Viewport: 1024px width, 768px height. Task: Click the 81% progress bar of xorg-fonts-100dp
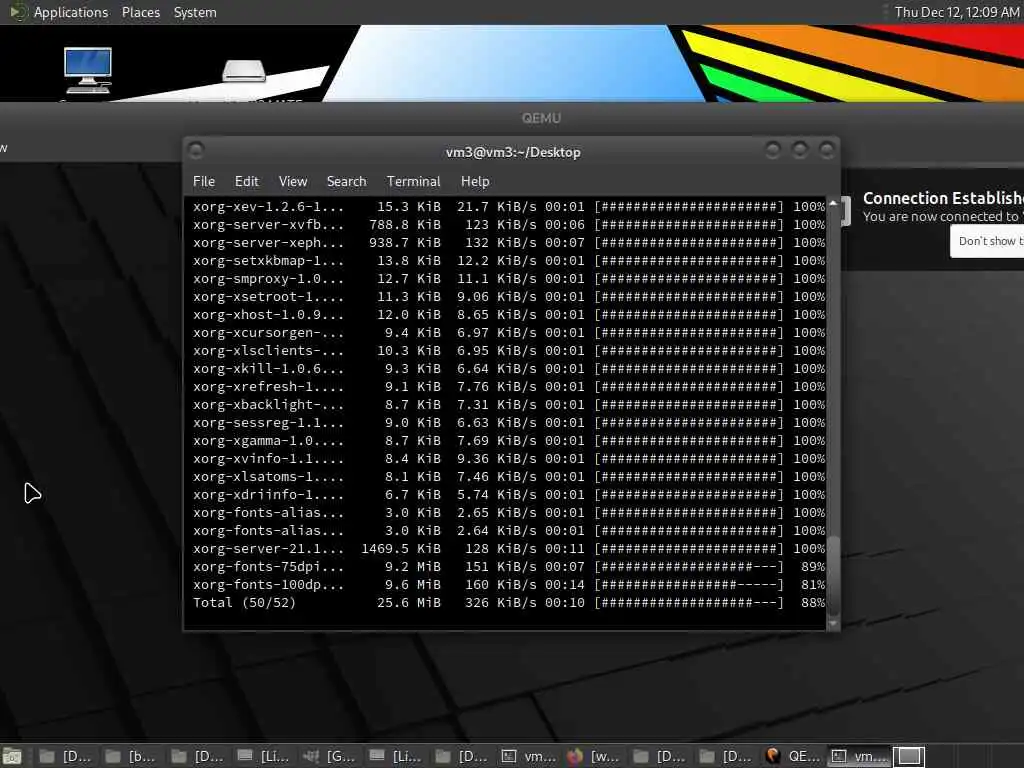coord(689,585)
